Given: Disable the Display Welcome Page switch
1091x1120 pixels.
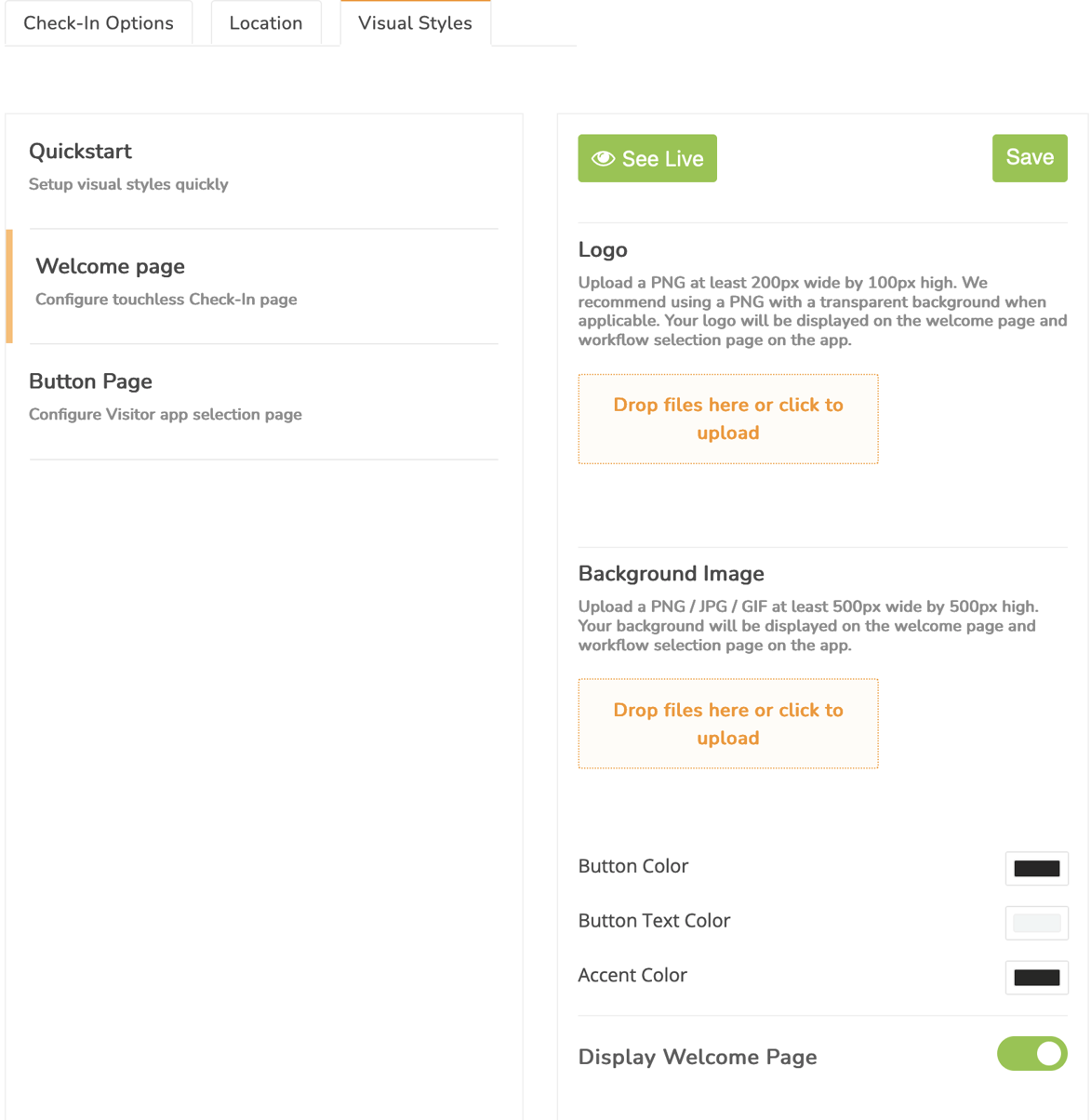Looking at the screenshot, I should coord(1032,1054).
